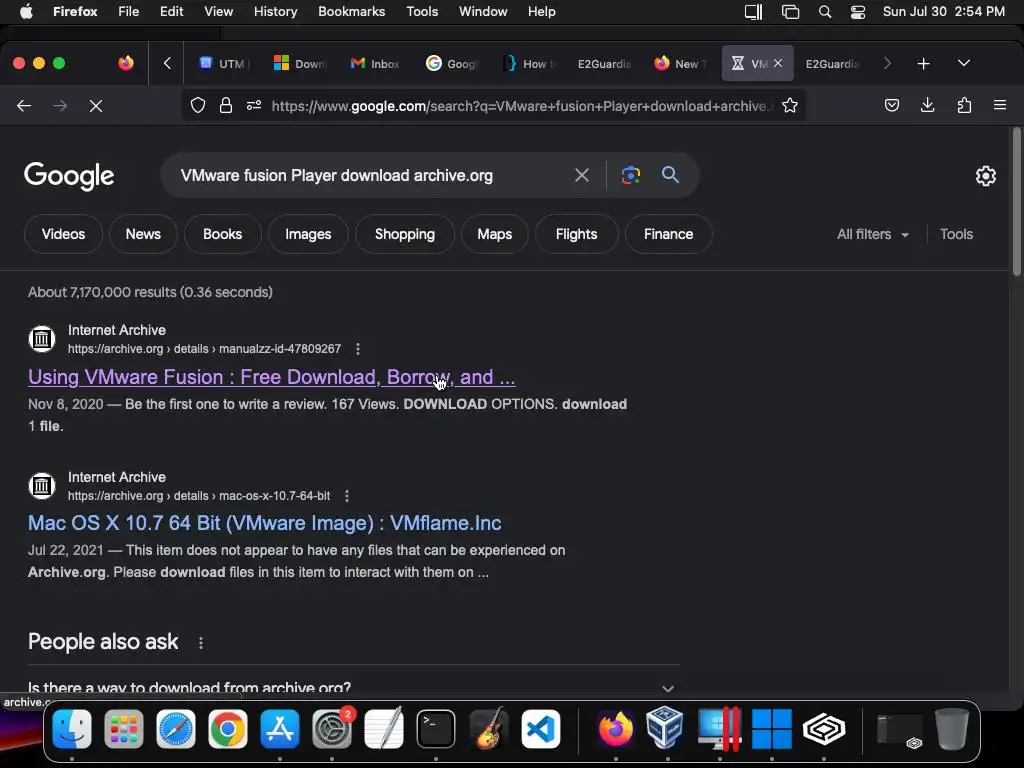This screenshot has height=768, width=1024.
Task: Open the Bookmarks menu
Action: 351,12
